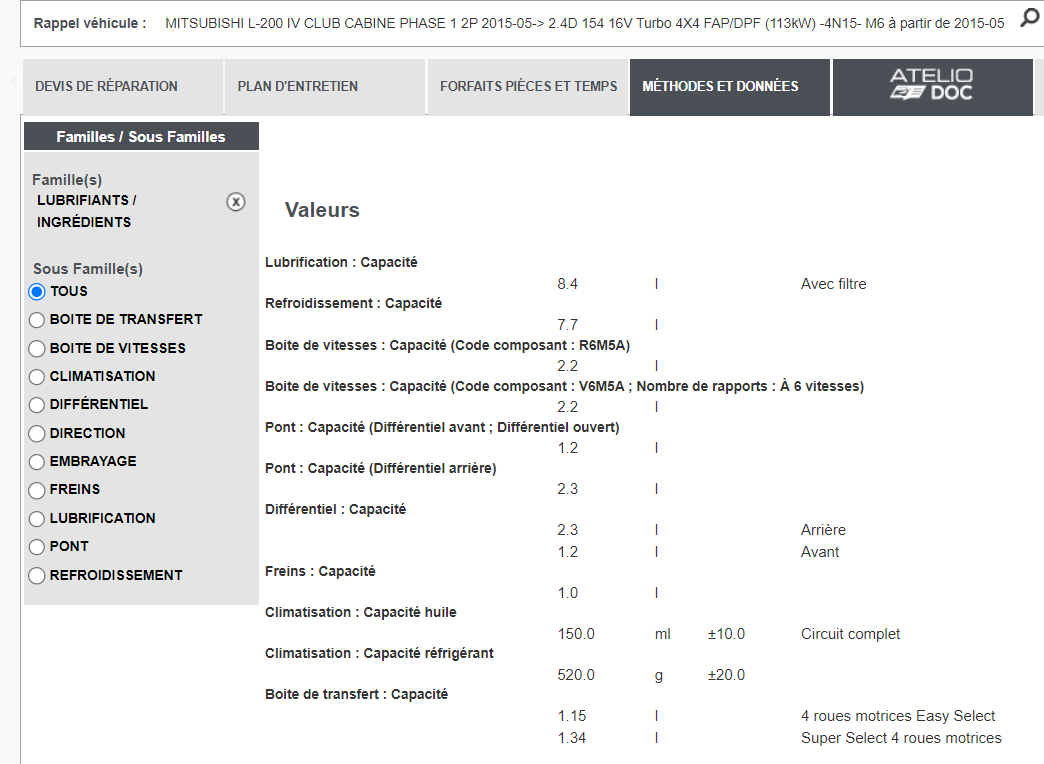Click the 'Freins : Capacité' row title

click(320, 572)
